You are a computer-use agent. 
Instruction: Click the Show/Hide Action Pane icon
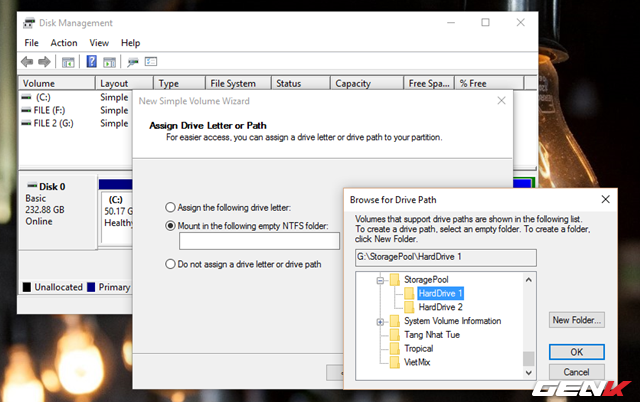(x=110, y=62)
